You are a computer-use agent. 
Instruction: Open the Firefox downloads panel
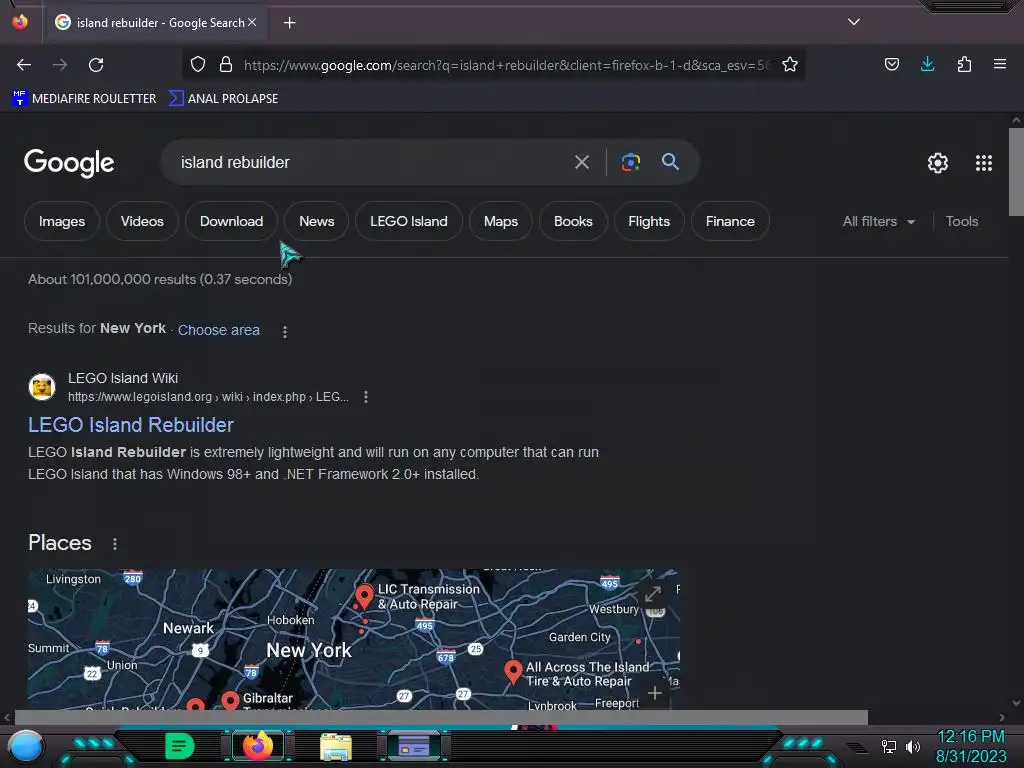coord(927,64)
